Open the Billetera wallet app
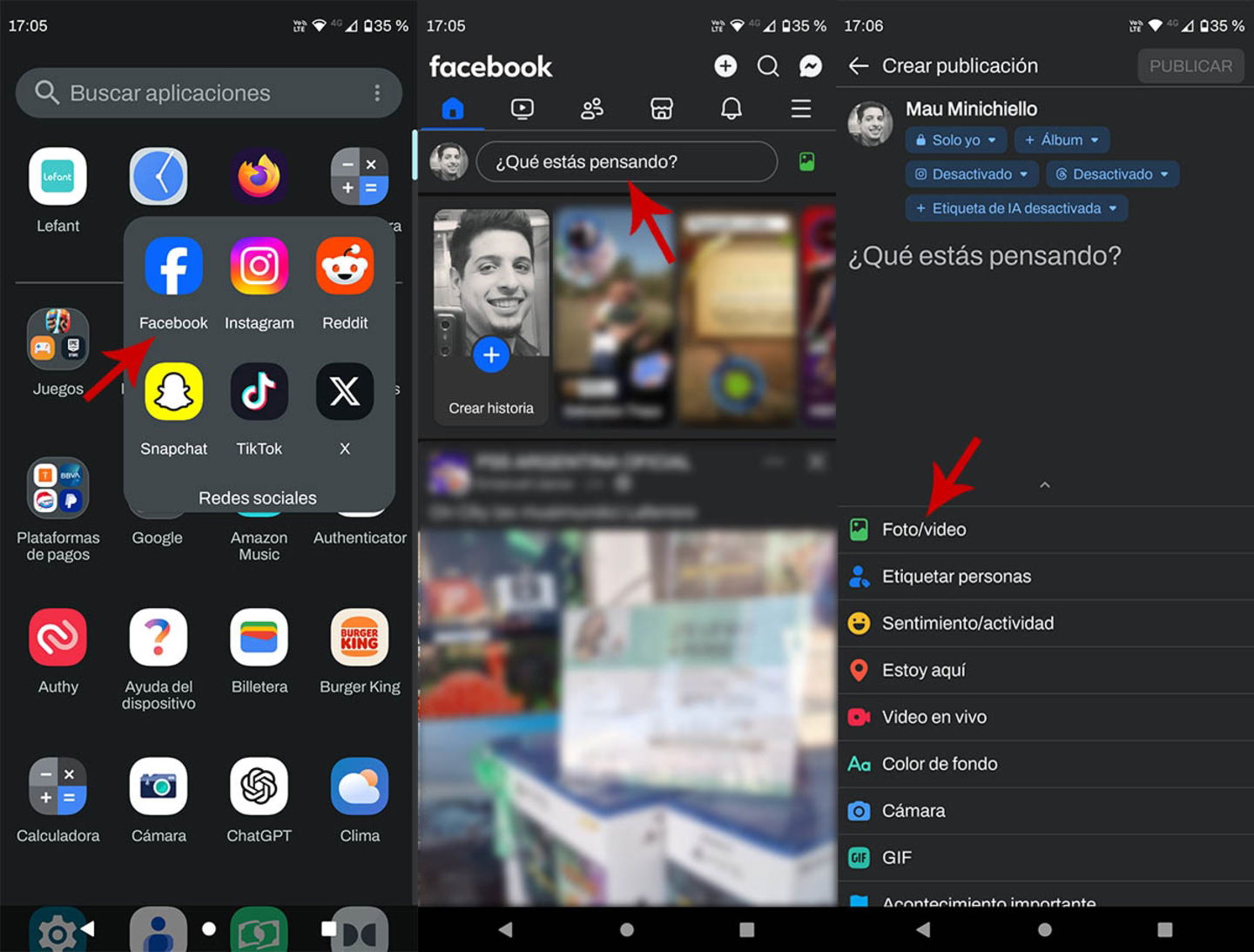 point(259,637)
